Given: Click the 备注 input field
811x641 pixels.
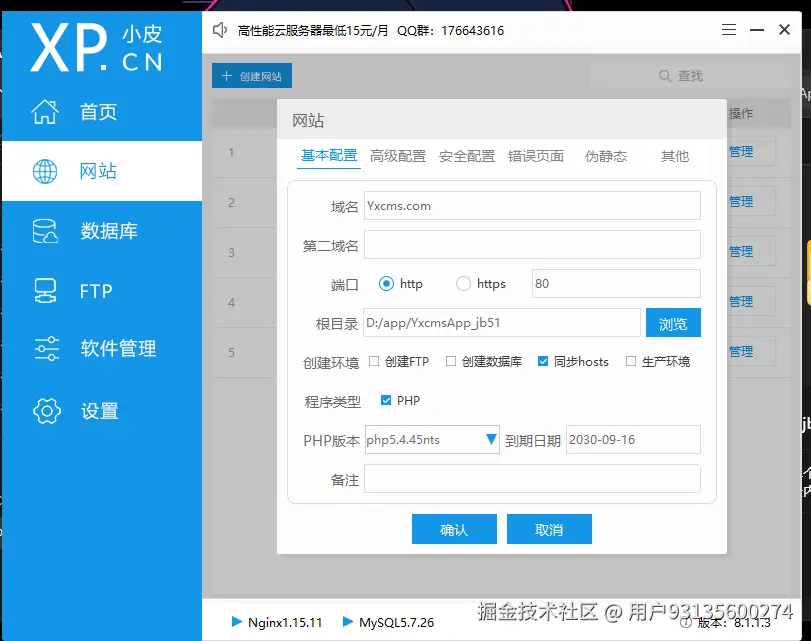Looking at the screenshot, I should point(532,479).
